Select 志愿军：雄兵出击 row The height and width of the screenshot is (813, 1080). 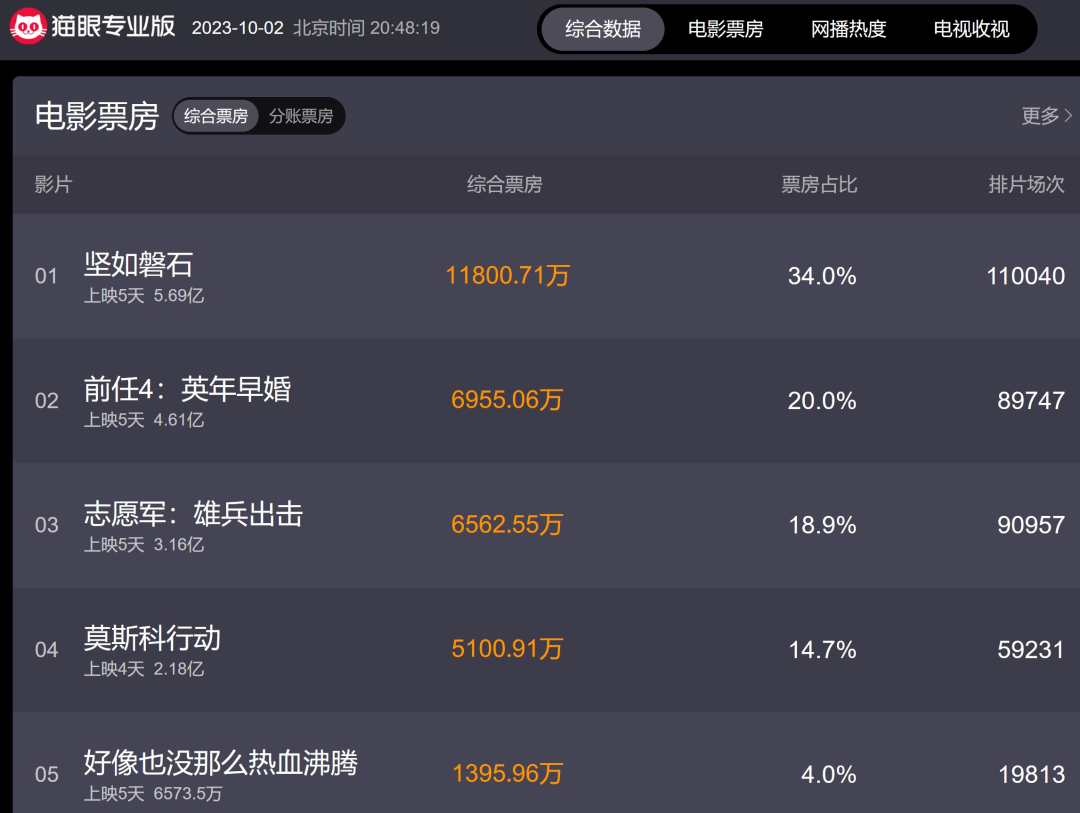193,514
